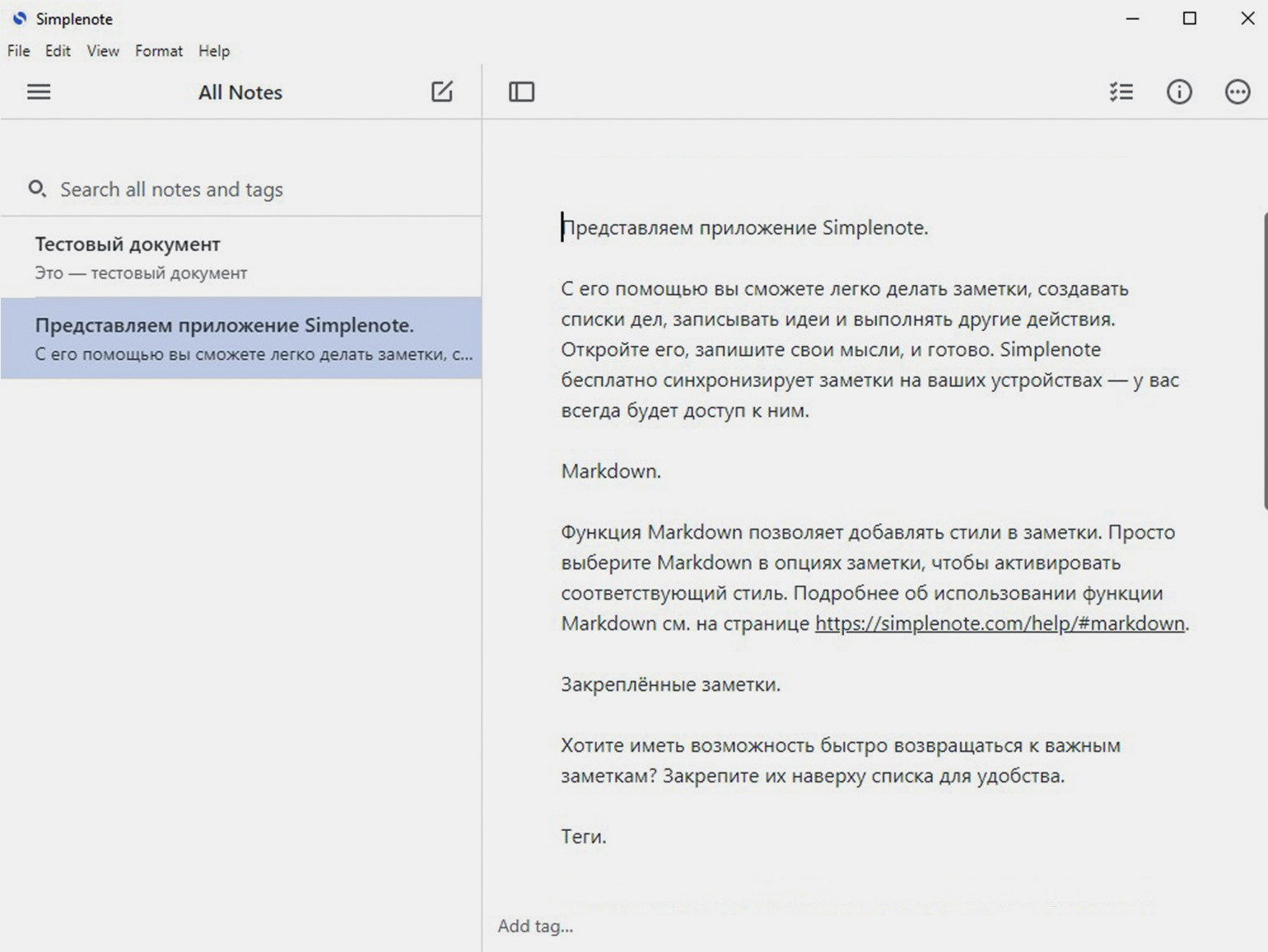The height and width of the screenshot is (952, 1268).
Task: Select the Представляем приложение Simplenote note in list
Action: 240,338
